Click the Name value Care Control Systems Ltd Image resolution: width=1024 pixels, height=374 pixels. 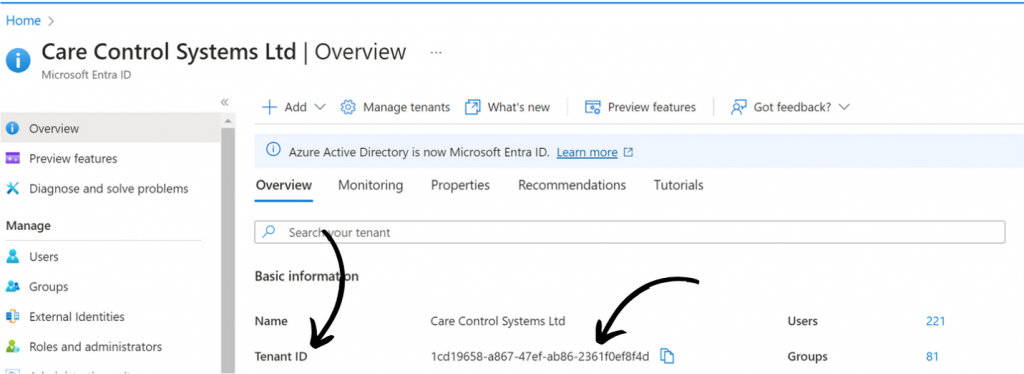[x=498, y=321]
